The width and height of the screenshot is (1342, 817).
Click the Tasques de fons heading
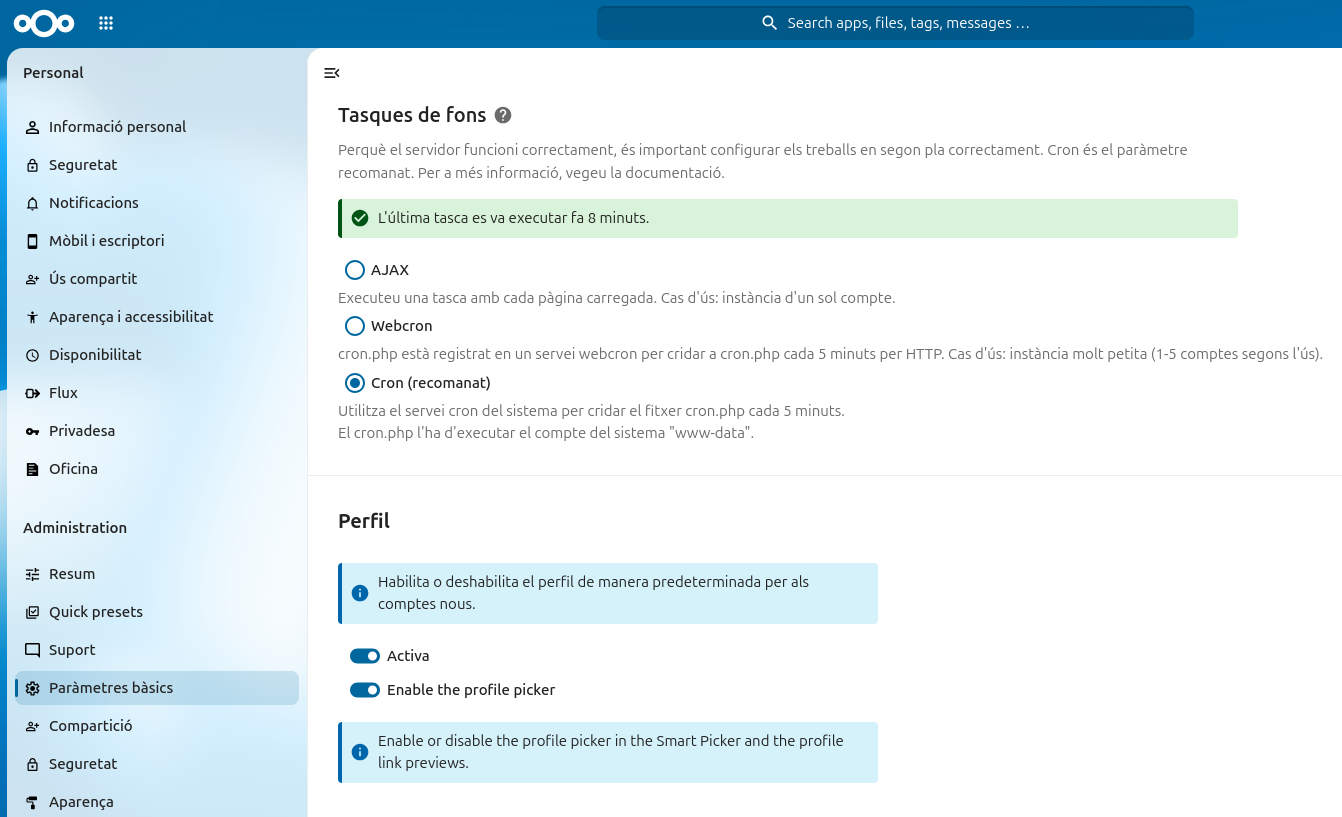pyautogui.click(x=412, y=115)
